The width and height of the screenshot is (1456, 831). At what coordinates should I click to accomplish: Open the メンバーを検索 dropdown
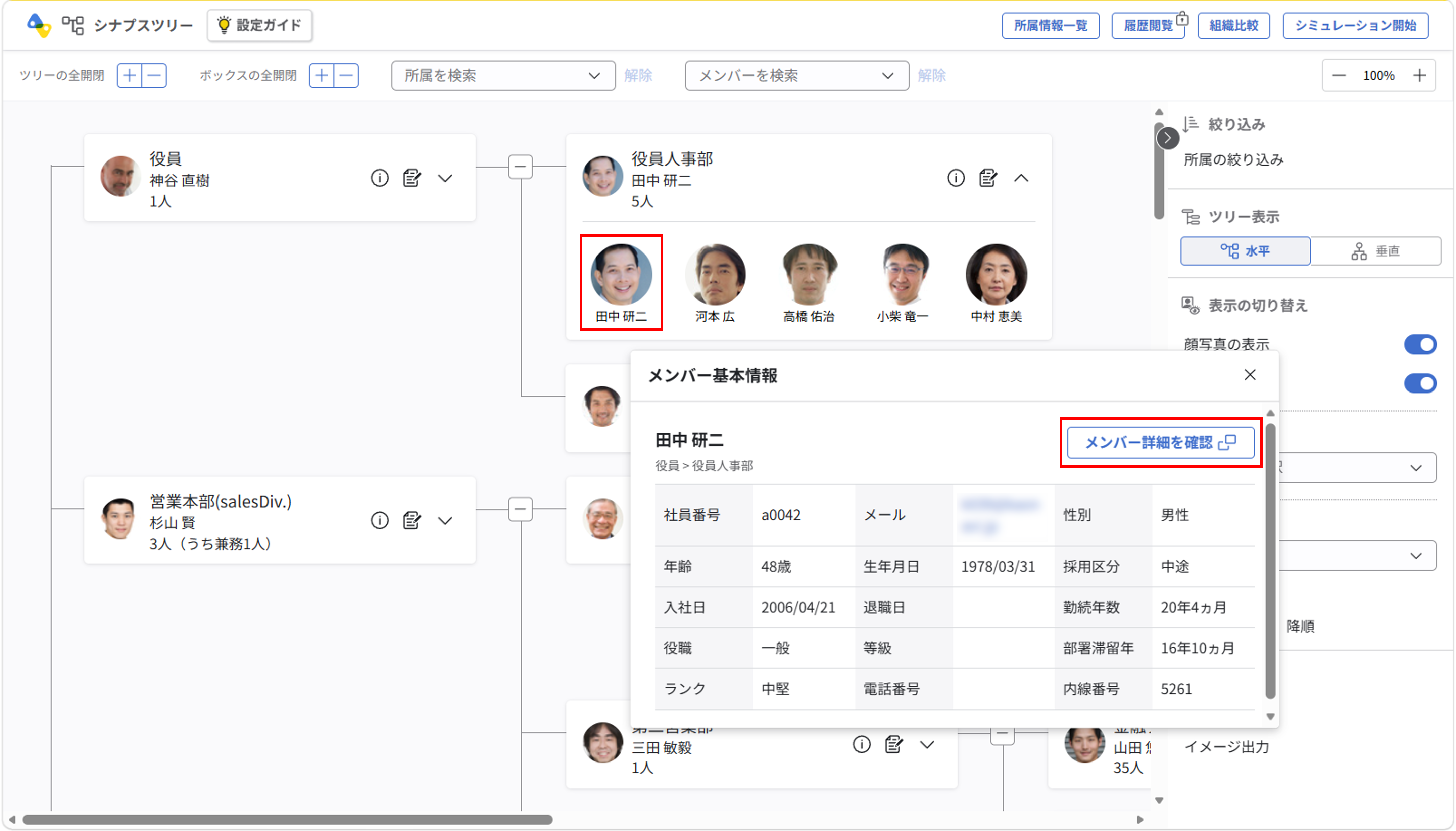tap(796, 75)
